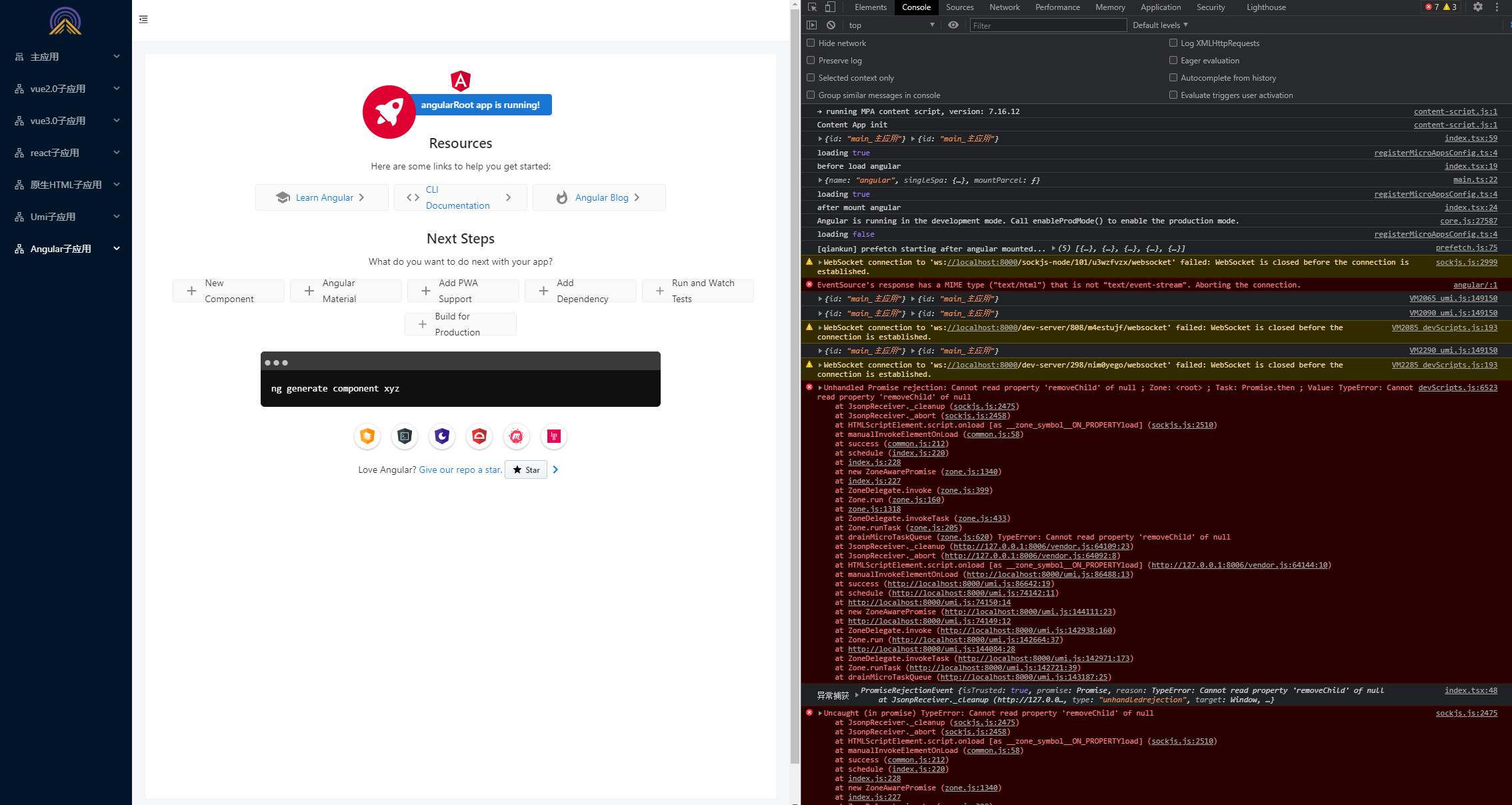Expand the 原生HTML子应用 sidebar menu
The width and height of the screenshot is (1512, 805).
pos(66,185)
